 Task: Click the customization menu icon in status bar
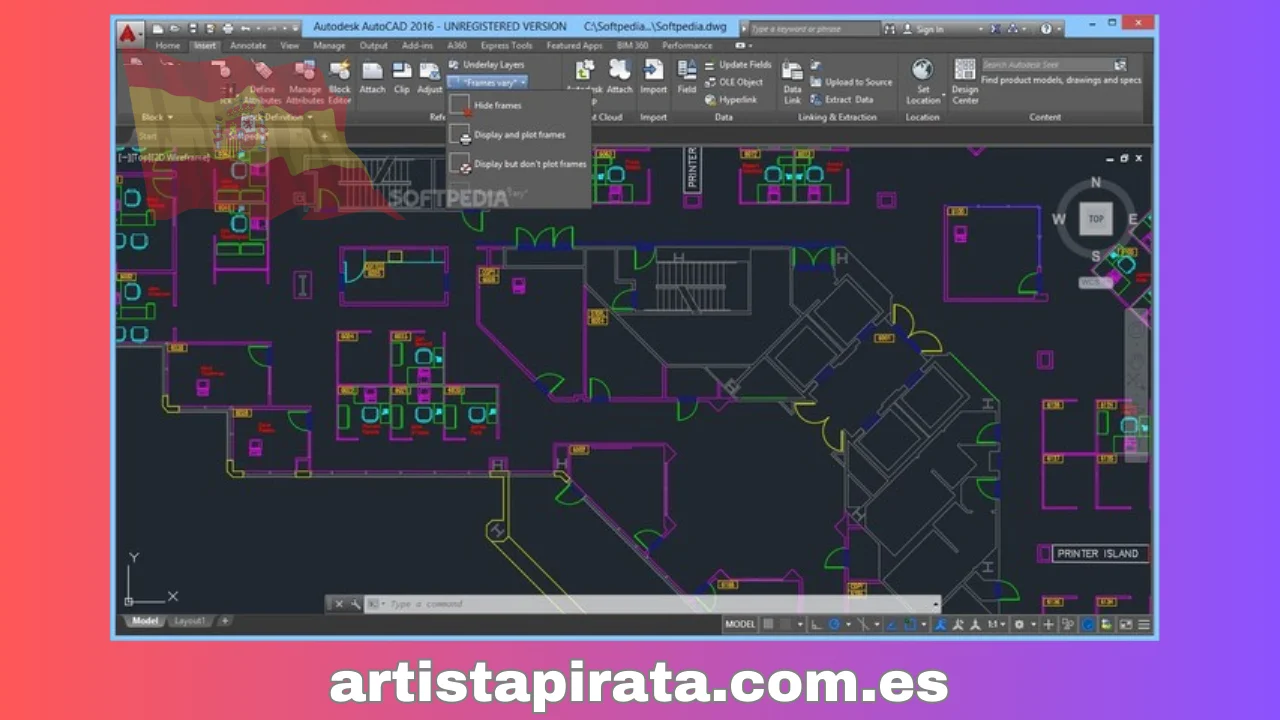pos(1144,625)
